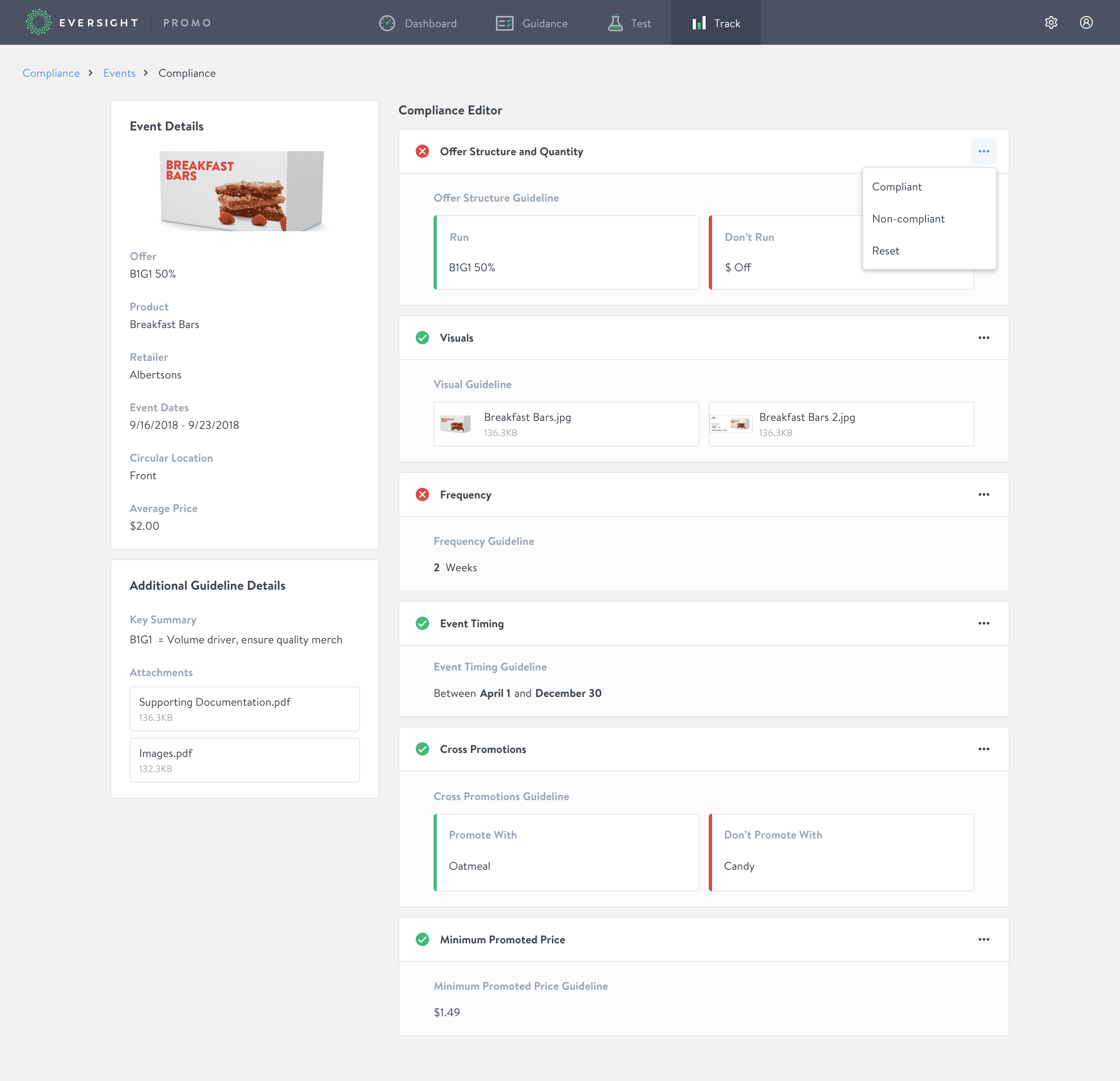Click the Breakfast Bars product image

click(x=242, y=190)
